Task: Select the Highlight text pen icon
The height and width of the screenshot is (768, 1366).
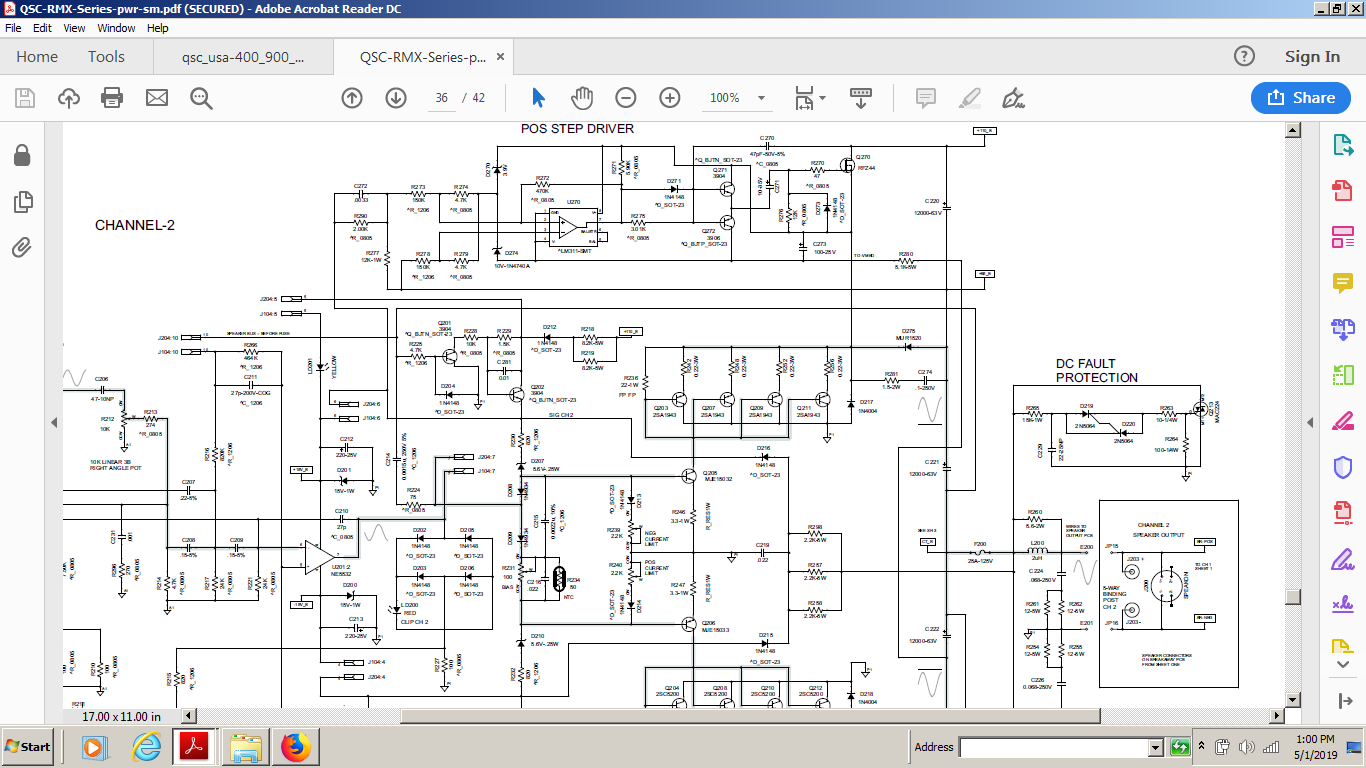Action: pyautogui.click(x=970, y=98)
